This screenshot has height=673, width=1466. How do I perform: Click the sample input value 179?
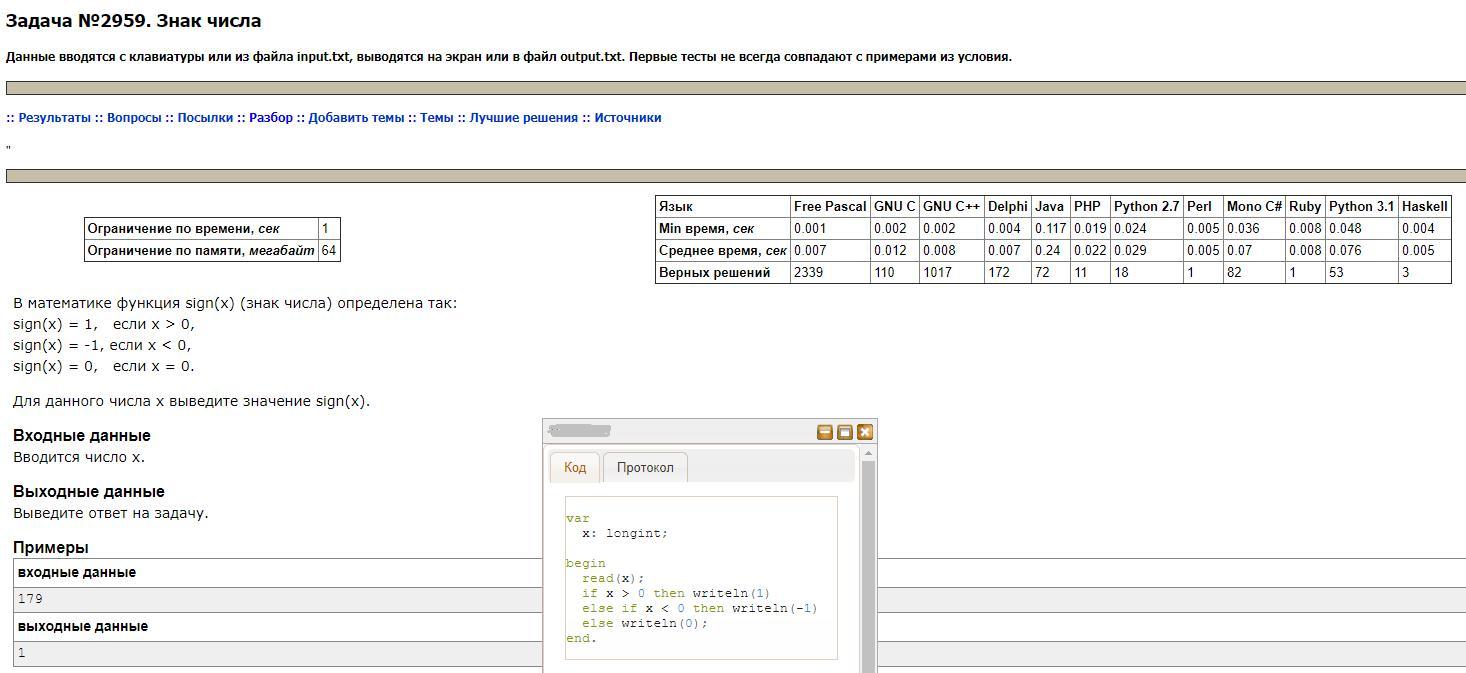(x=31, y=599)
